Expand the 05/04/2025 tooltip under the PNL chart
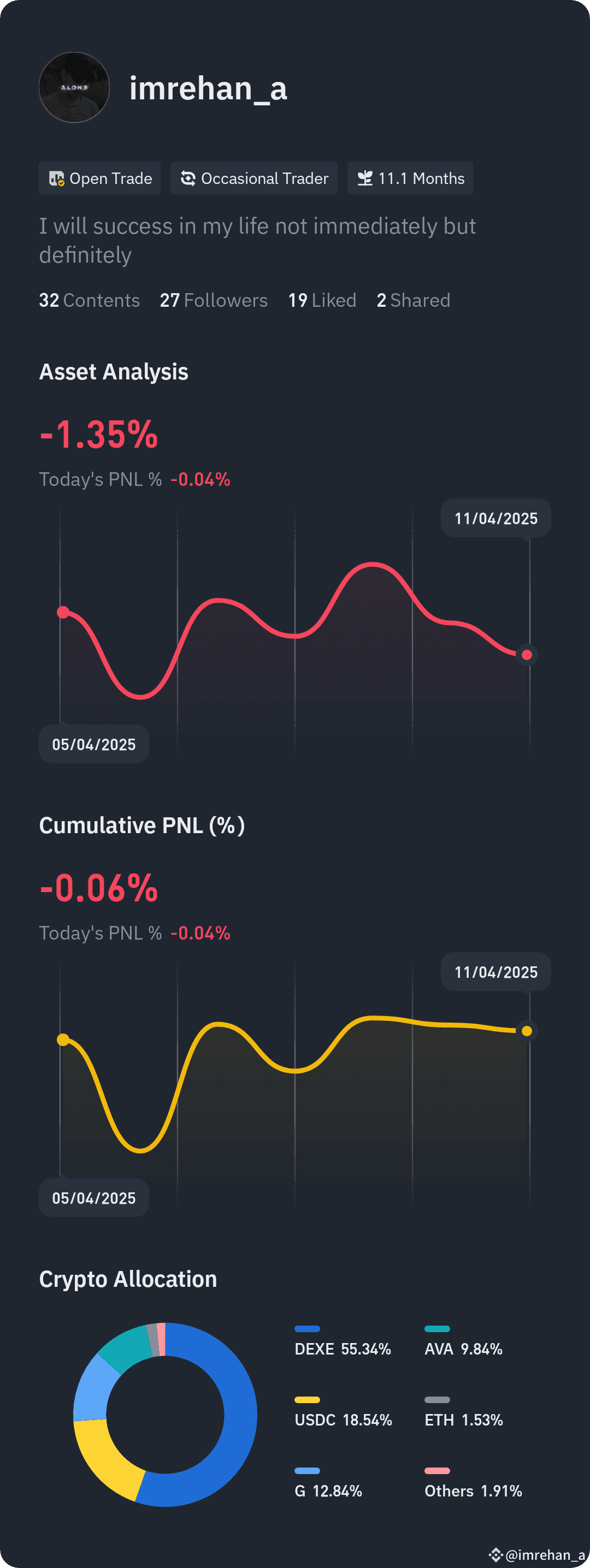 click(93, 744)
